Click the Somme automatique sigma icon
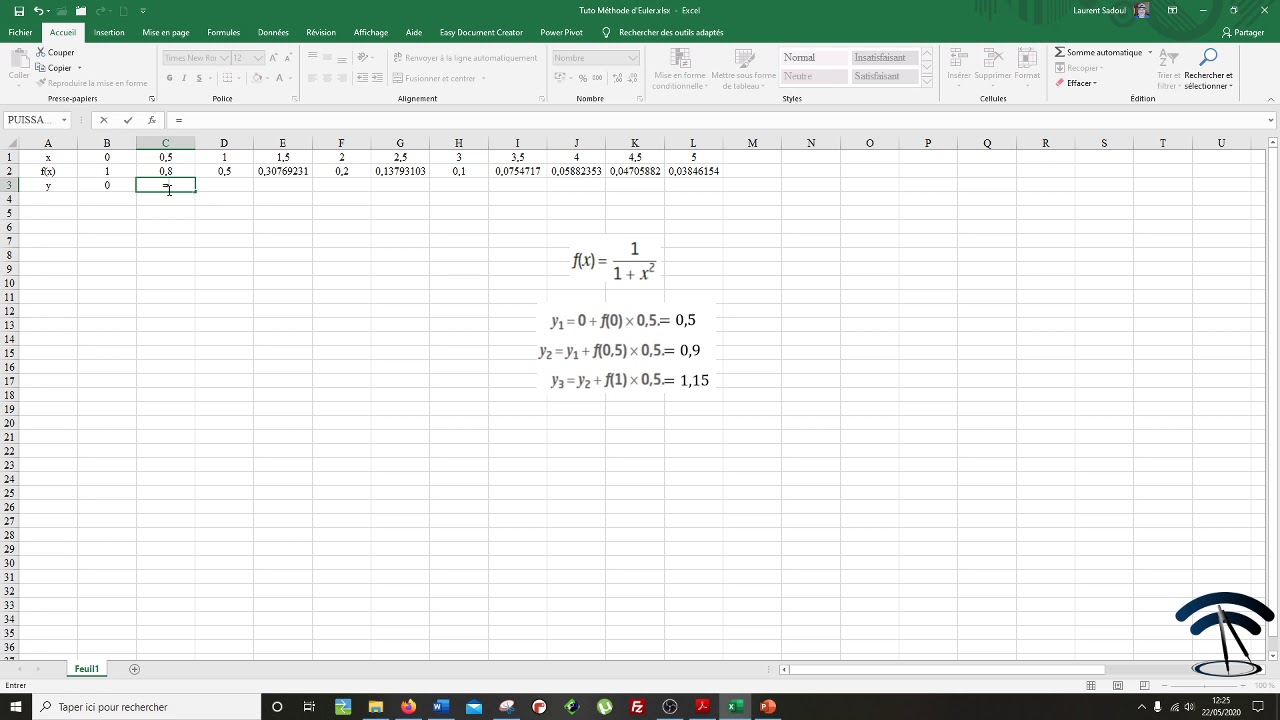Viewport: 1280px width, 720px height. click(1060, 52)
